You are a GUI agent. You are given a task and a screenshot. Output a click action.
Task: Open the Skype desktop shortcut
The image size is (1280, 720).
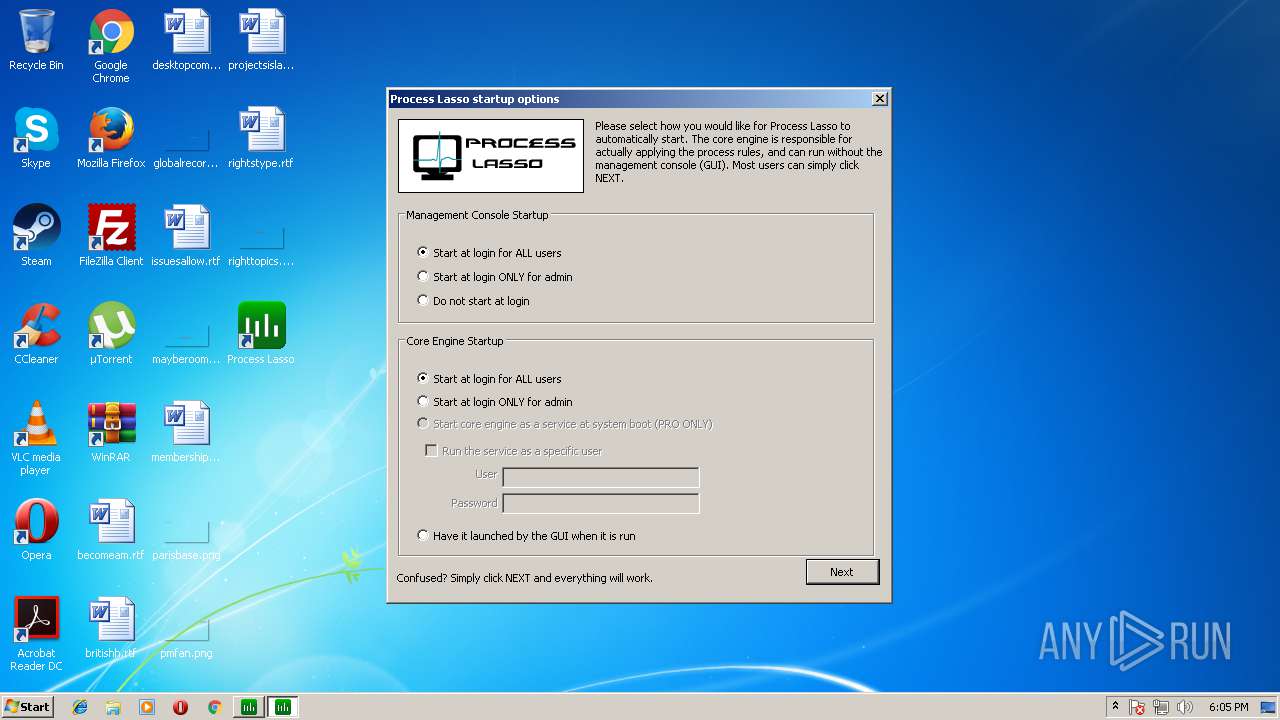pyautogui.click(x=36, y=138)
